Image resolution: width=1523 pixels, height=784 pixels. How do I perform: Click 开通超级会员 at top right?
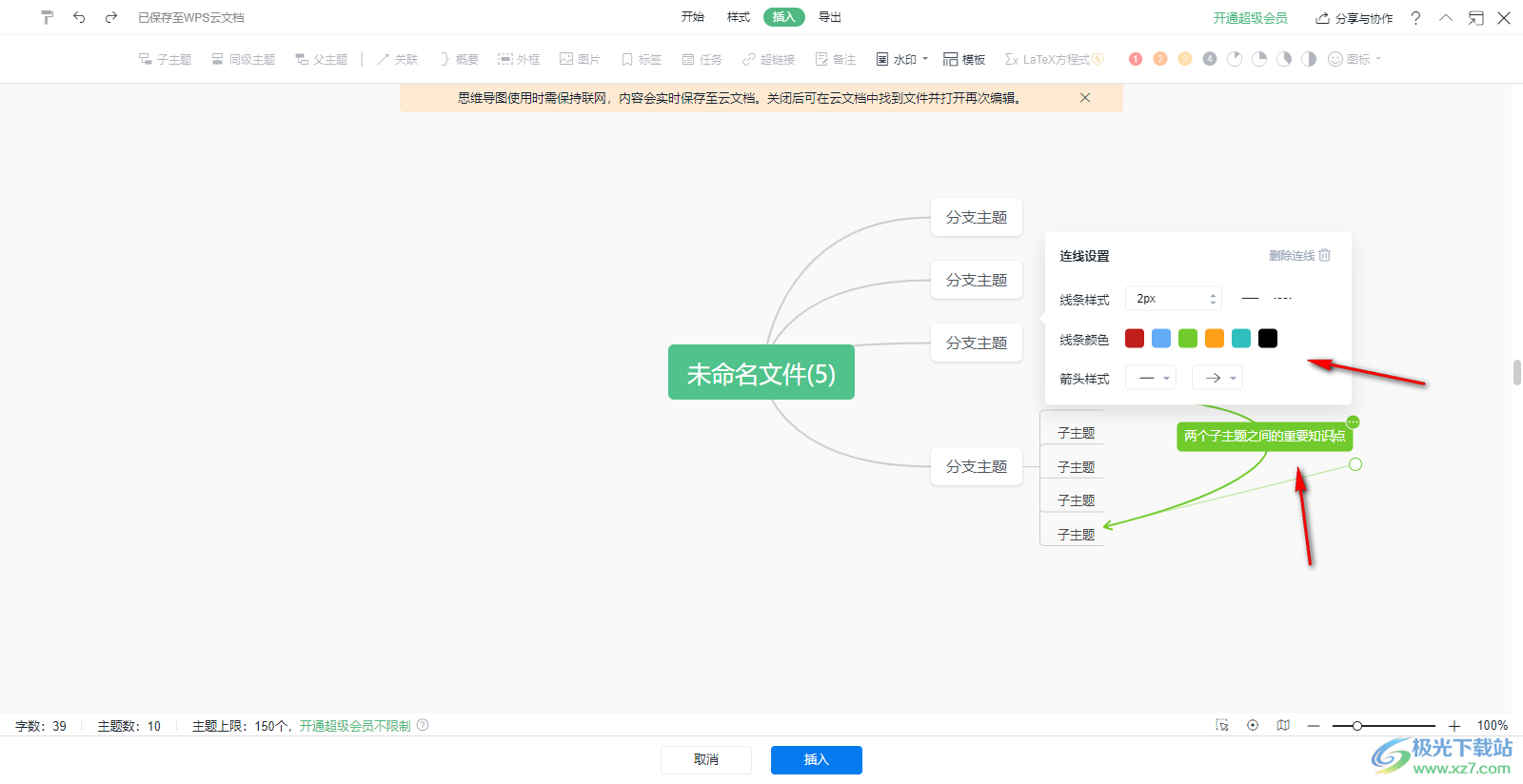coord(1250,18)
